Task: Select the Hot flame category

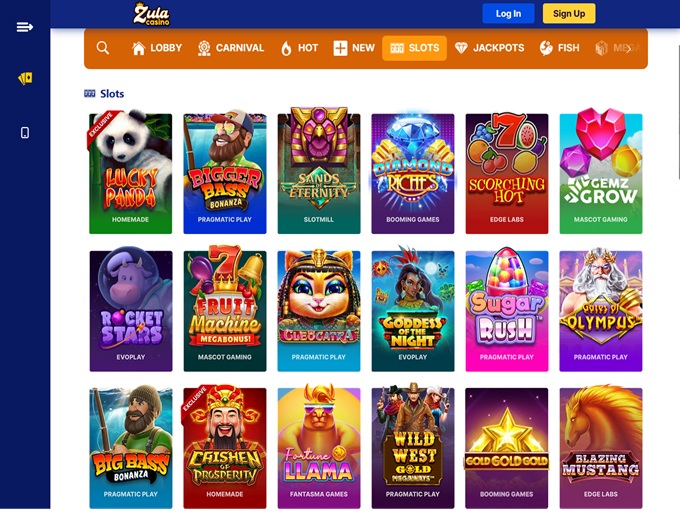Action: click(300, 48)
